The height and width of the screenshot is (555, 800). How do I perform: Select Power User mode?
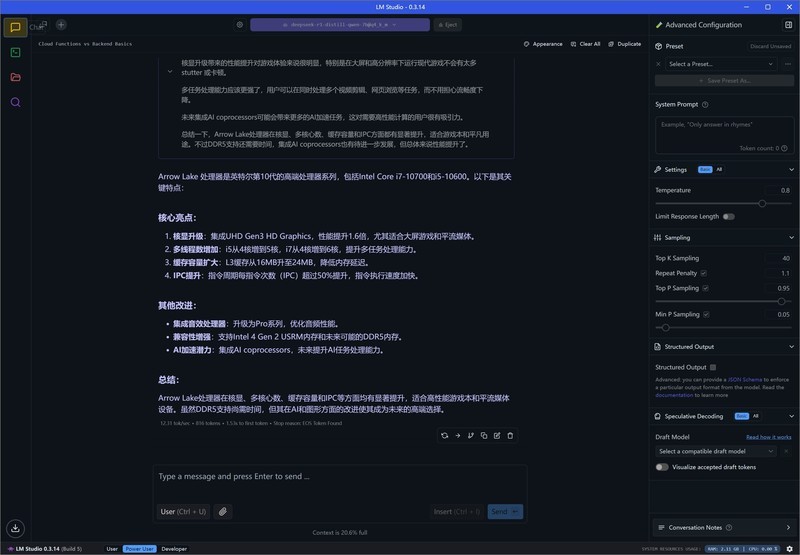139,549
